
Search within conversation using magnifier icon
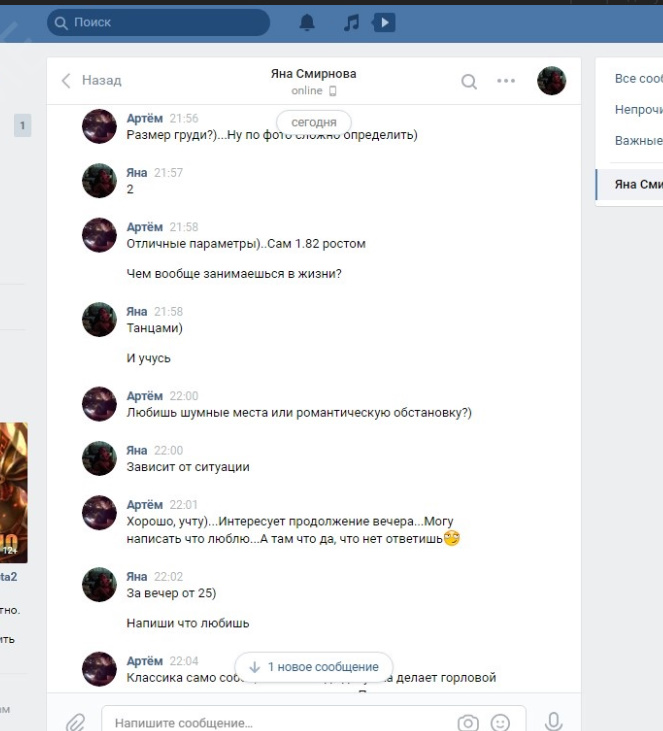(469, 82)
